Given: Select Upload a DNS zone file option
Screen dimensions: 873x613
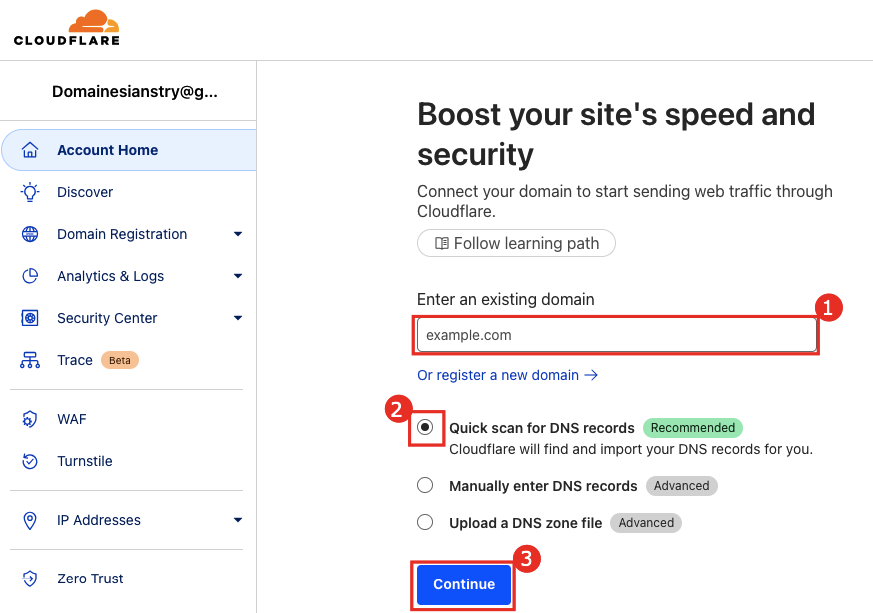Looking at the screenshot, I should pos(425,522).
